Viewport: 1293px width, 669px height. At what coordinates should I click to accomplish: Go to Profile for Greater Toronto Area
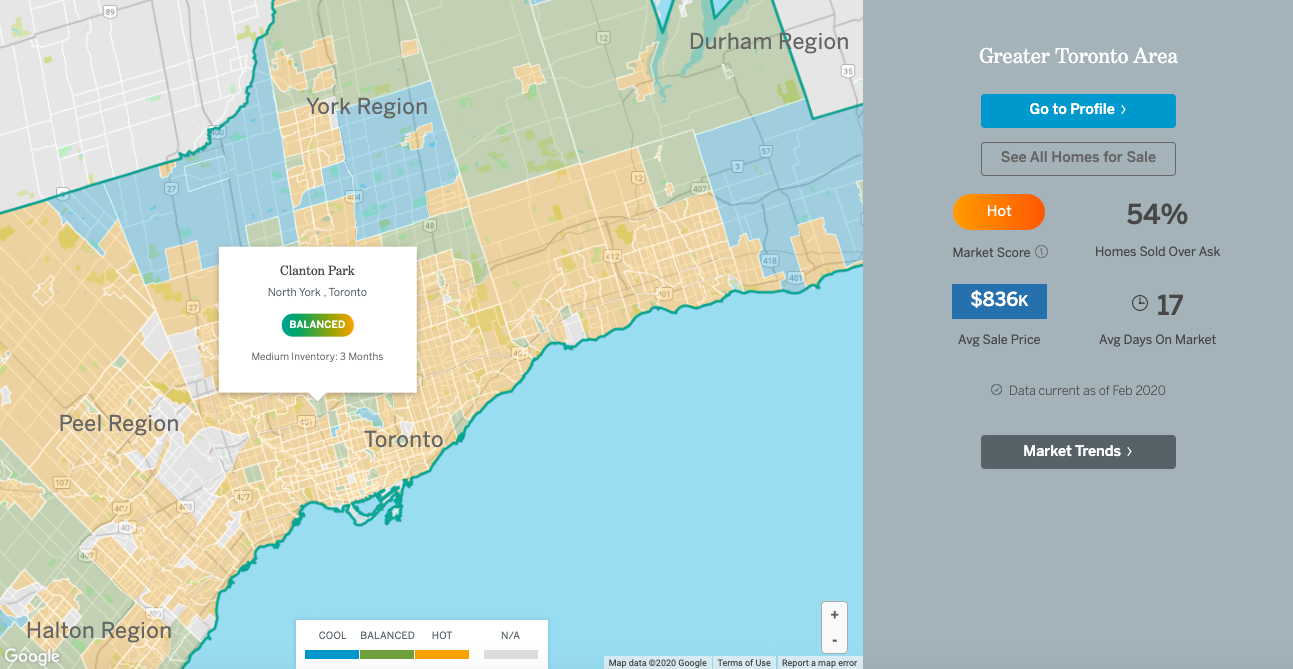[x=1078, y=110]
